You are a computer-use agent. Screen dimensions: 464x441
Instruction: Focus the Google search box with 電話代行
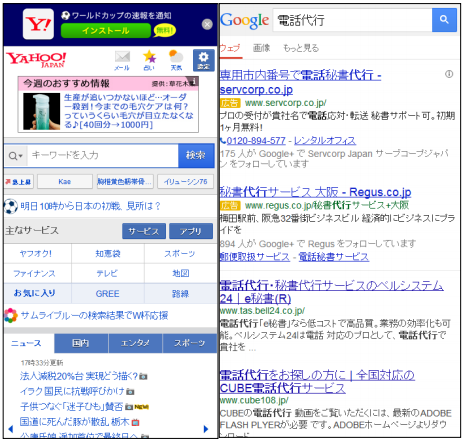[x=352, y=20]
